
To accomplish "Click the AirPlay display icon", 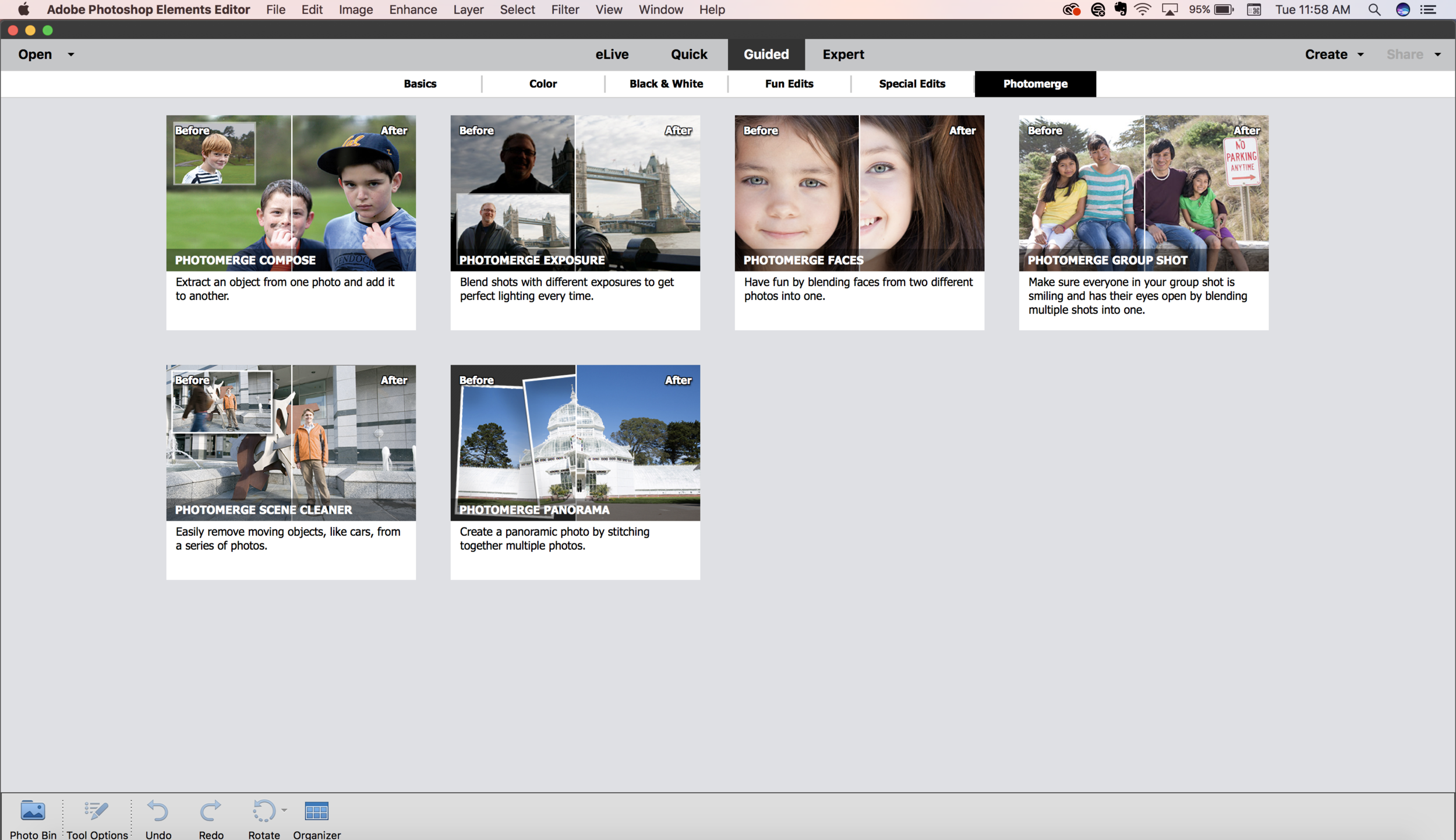I will (x=1169, y=10).
